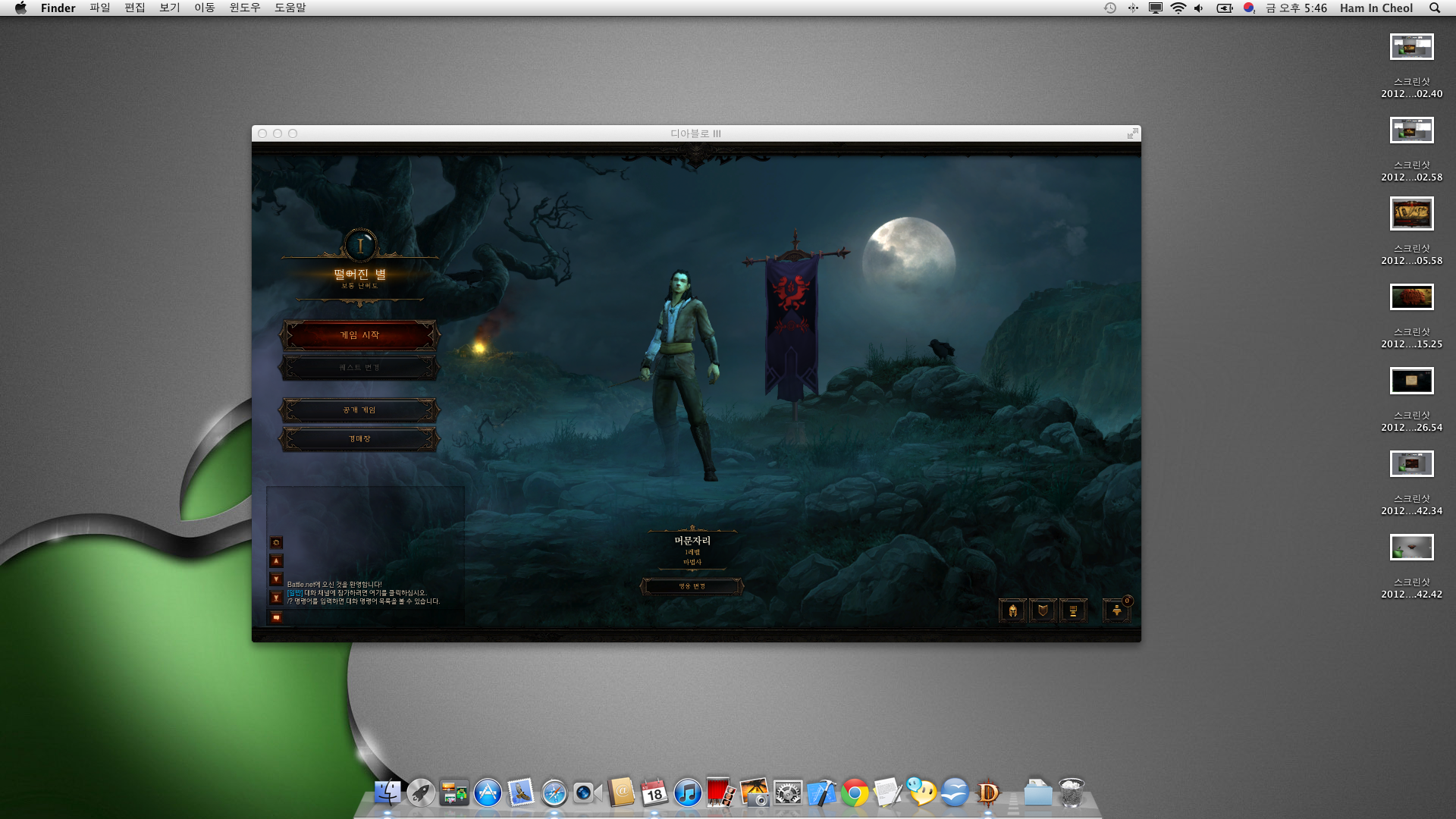Select screenshot file 2012...05.58 on desktop
Image resolution: width=1456 pixels, height=819 pixels.
click(x=1411, y=231)
